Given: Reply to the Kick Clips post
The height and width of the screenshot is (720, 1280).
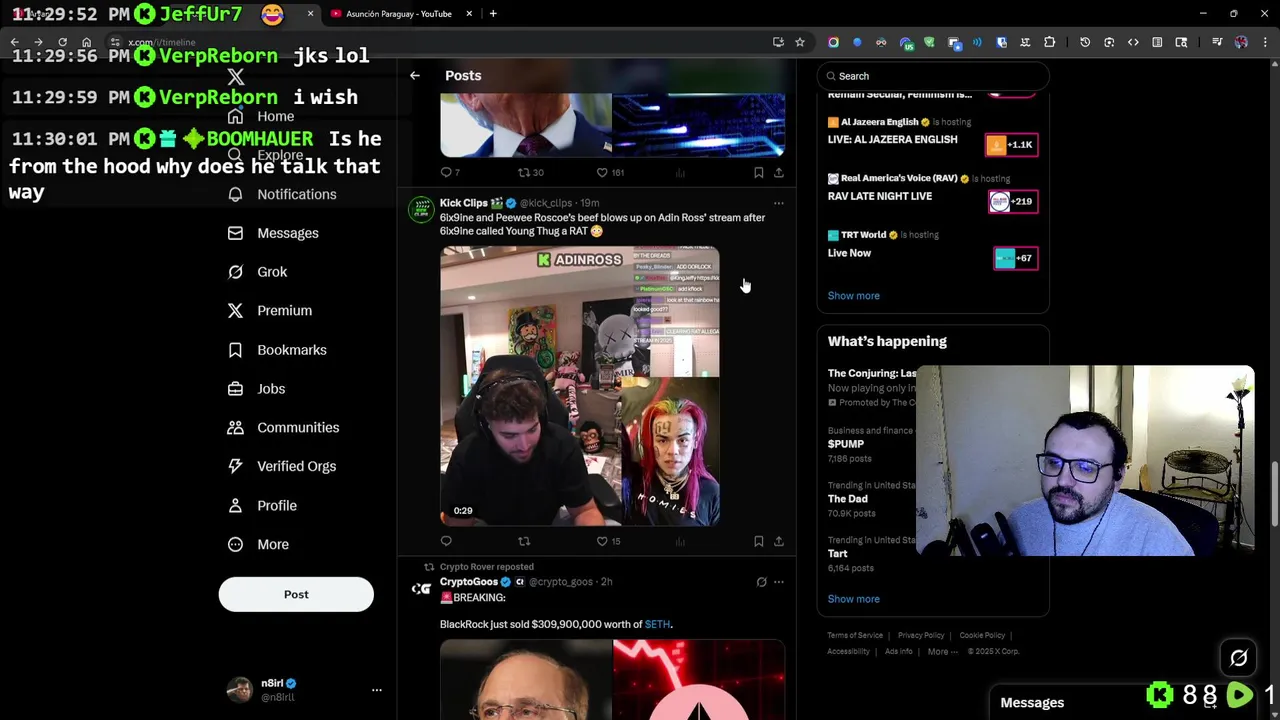Looking at the screenshot, I should 446,541.
